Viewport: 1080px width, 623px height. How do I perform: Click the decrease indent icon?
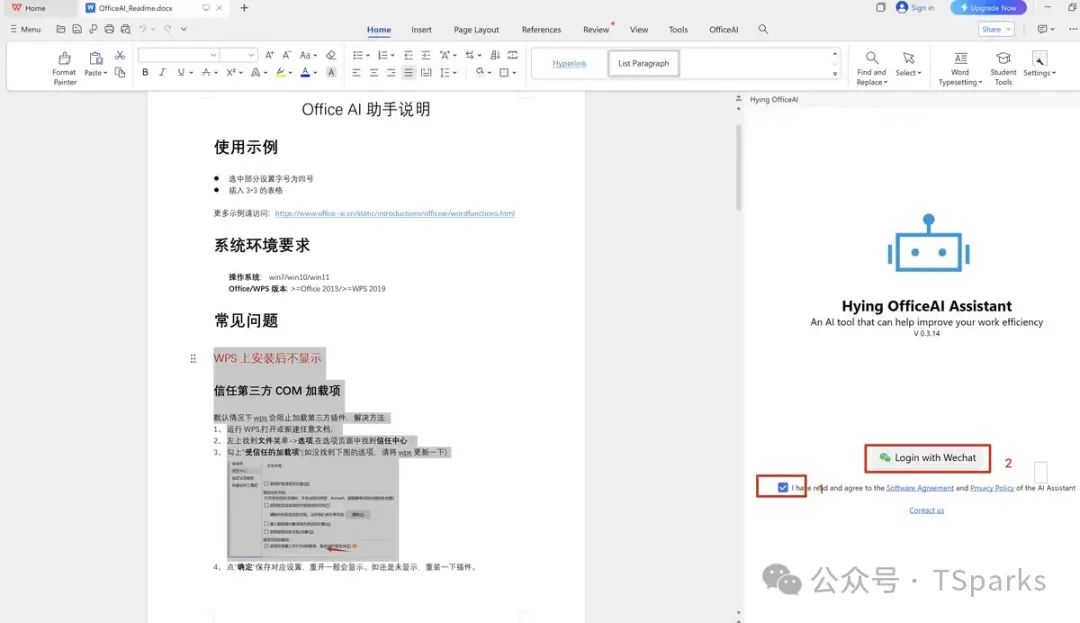coord(408,55)
